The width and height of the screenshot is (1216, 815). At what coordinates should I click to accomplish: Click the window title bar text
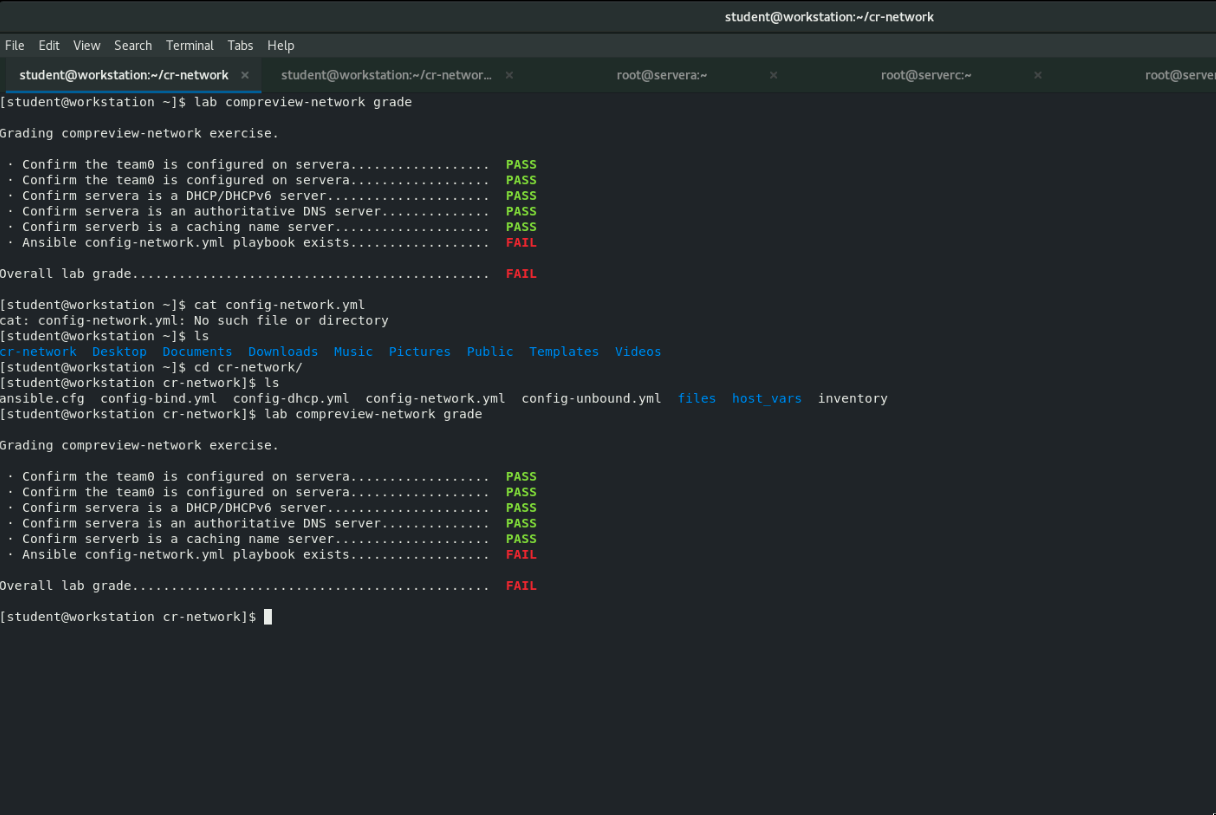[x=829, y=17]
